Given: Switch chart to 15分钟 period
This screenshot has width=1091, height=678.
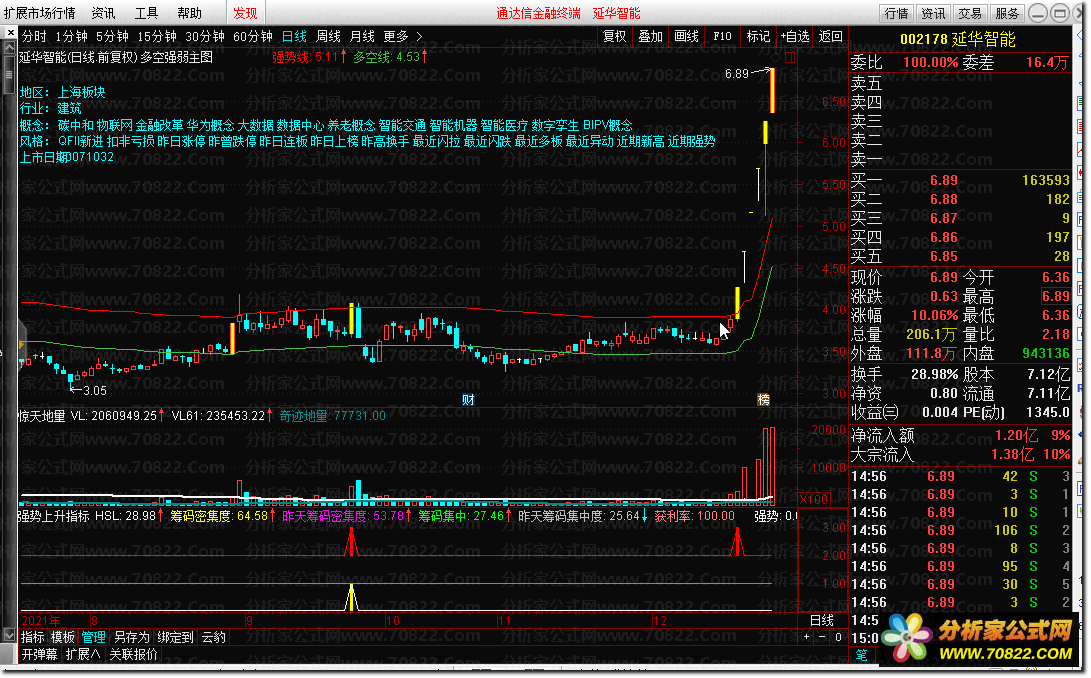Looking at the screenshot, I should pos(157,36).
